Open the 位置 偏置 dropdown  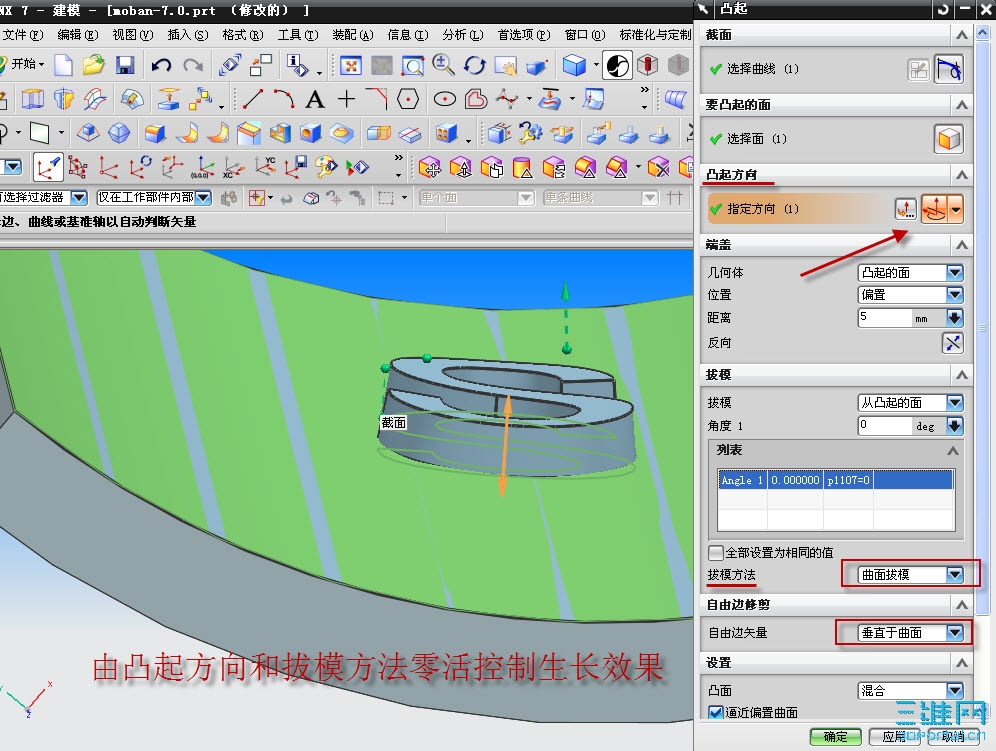[910, 295]
